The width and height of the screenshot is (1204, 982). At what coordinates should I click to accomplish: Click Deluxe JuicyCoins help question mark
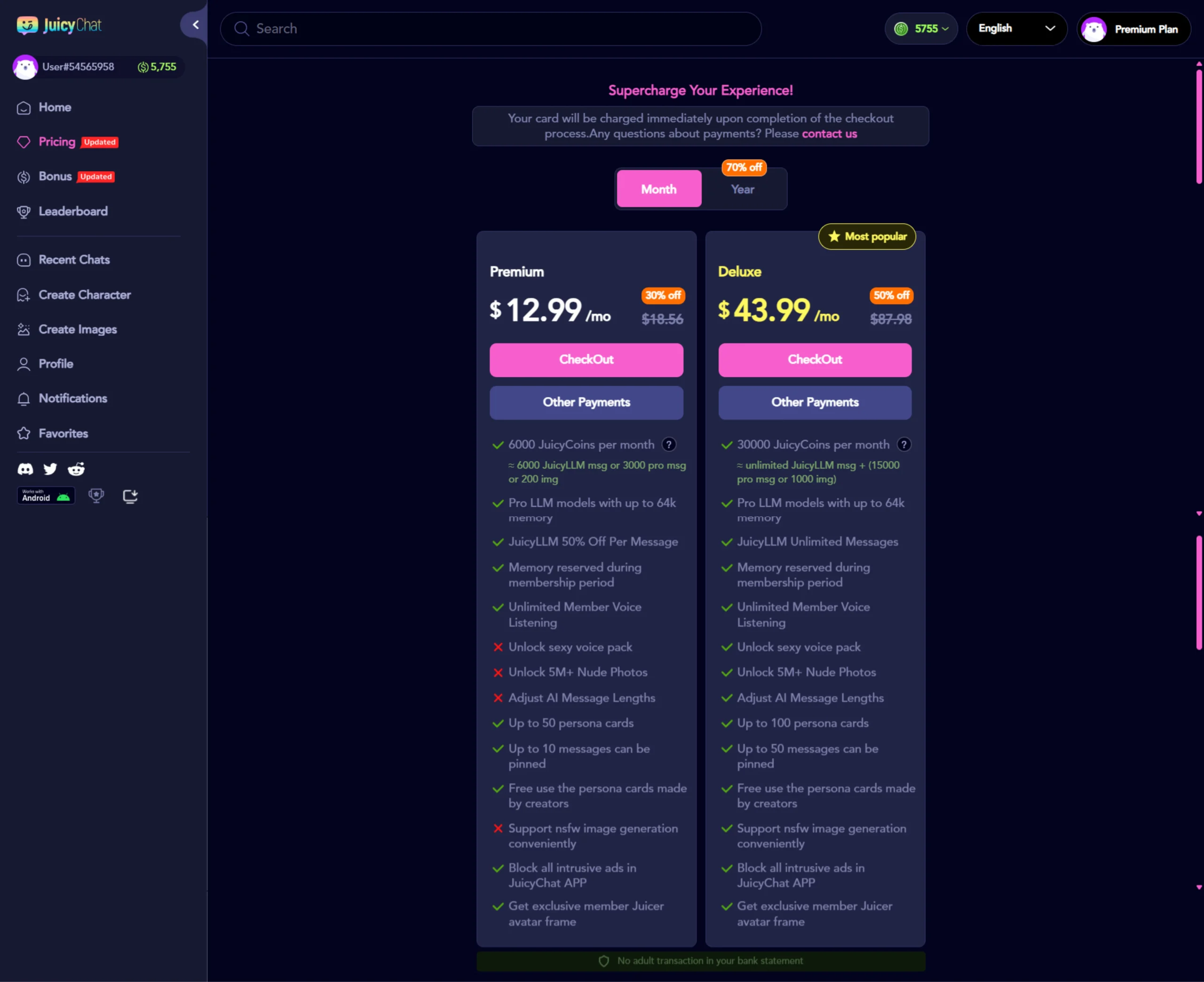click(x=903, y=445)
